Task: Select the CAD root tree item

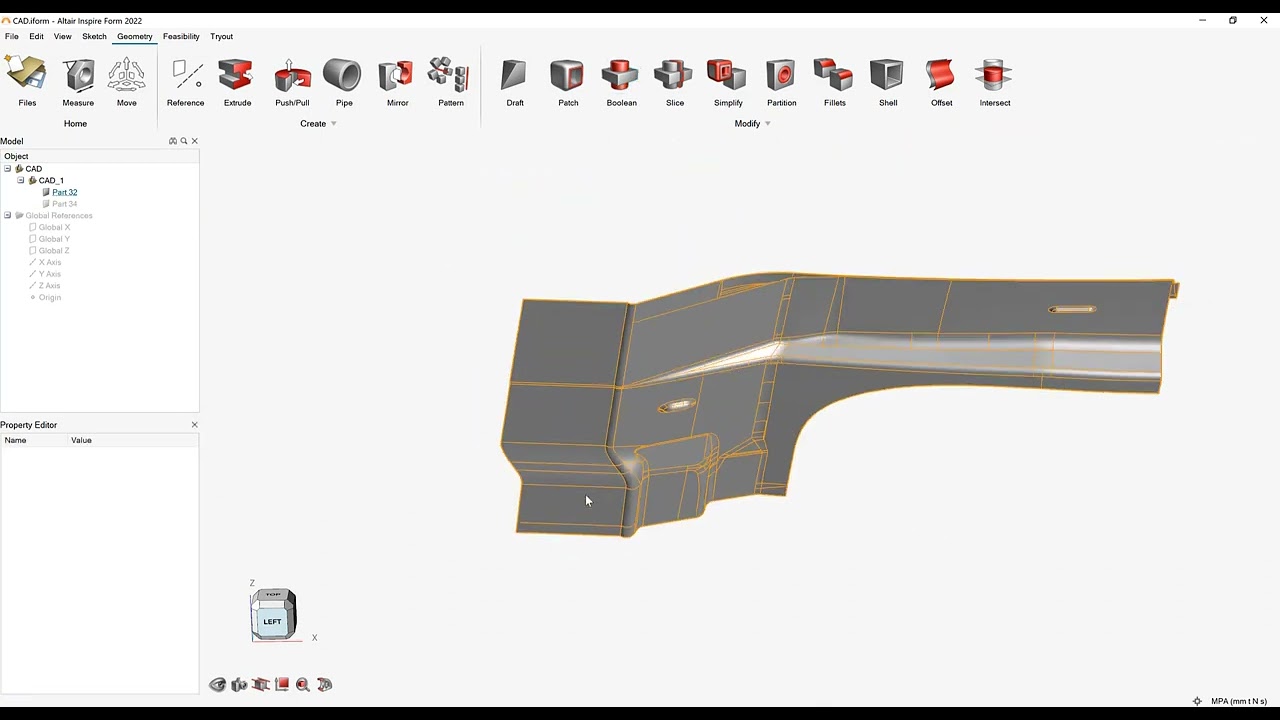Action: click(x=33, y=169)
